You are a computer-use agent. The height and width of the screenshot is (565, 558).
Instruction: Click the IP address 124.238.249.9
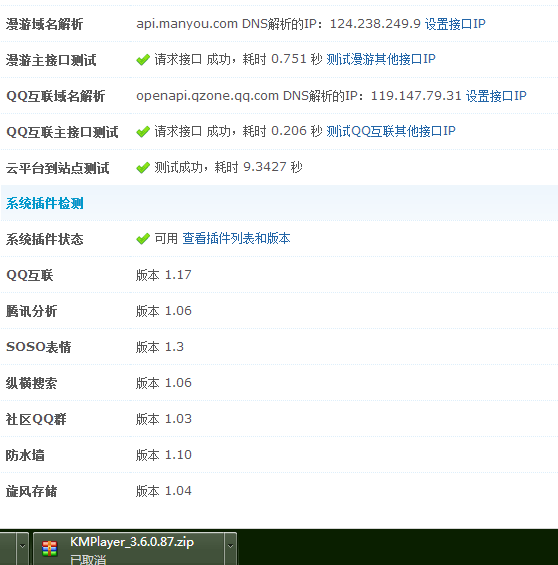click(x=375, y=24)
